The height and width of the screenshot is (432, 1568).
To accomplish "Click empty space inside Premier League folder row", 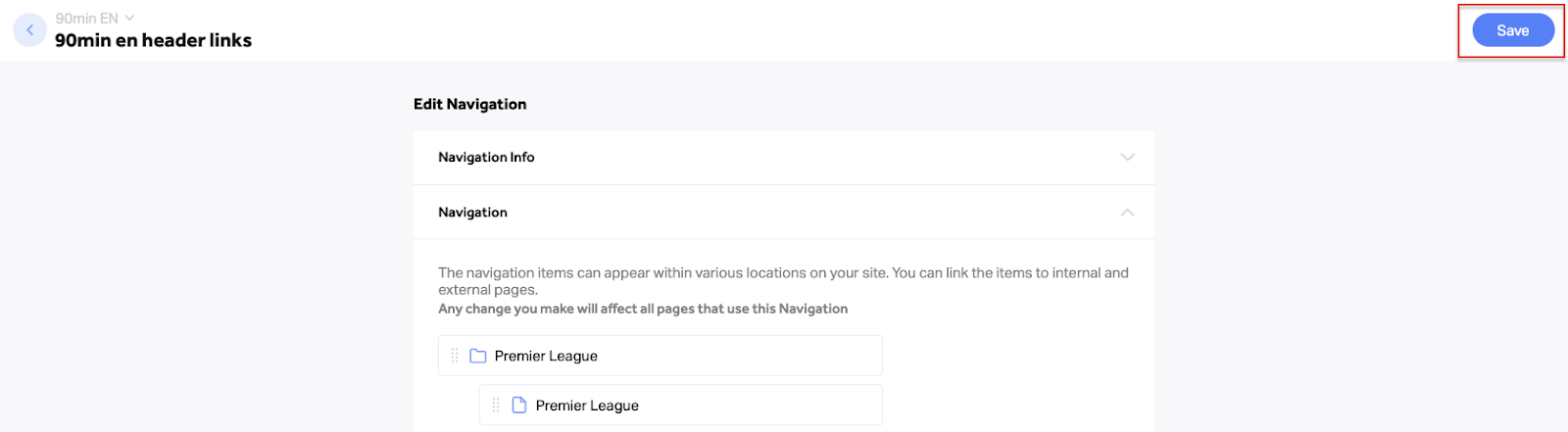I will pos(745,356).
